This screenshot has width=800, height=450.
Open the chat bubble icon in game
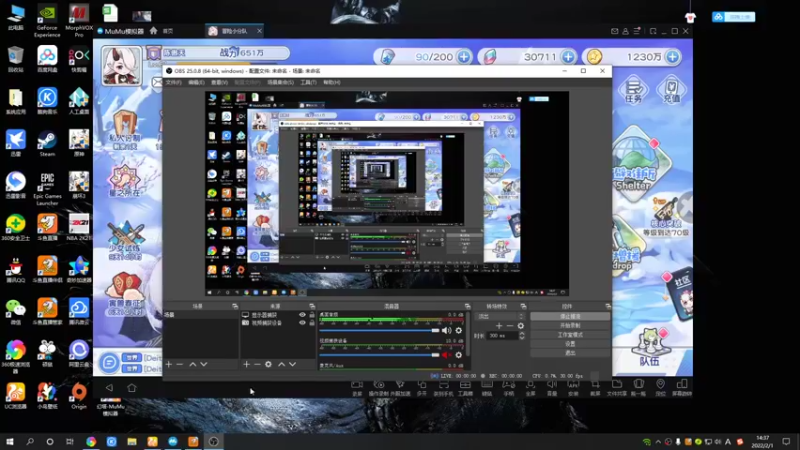pos(109,362)
